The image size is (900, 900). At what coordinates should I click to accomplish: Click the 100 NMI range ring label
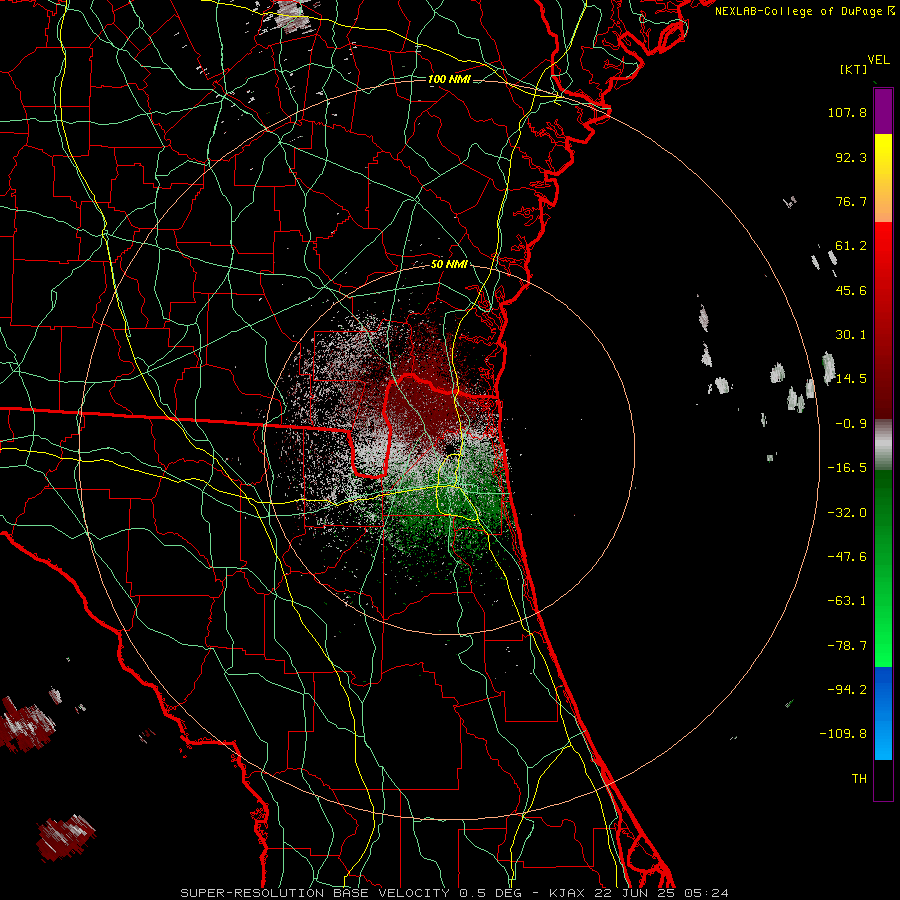tap(449, 79)
